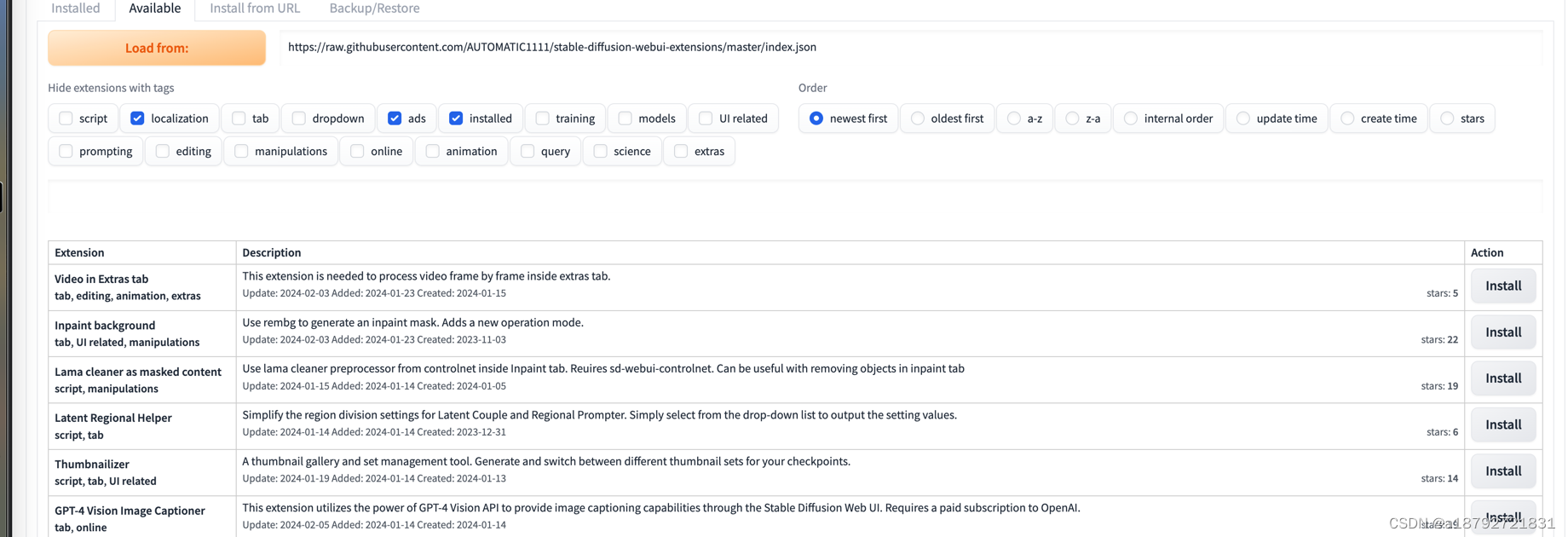Viewport: 1568px width, 537px height.
Task: Enable the script tag checkbox
Action: pyautogui.click(x=66, y=118)
